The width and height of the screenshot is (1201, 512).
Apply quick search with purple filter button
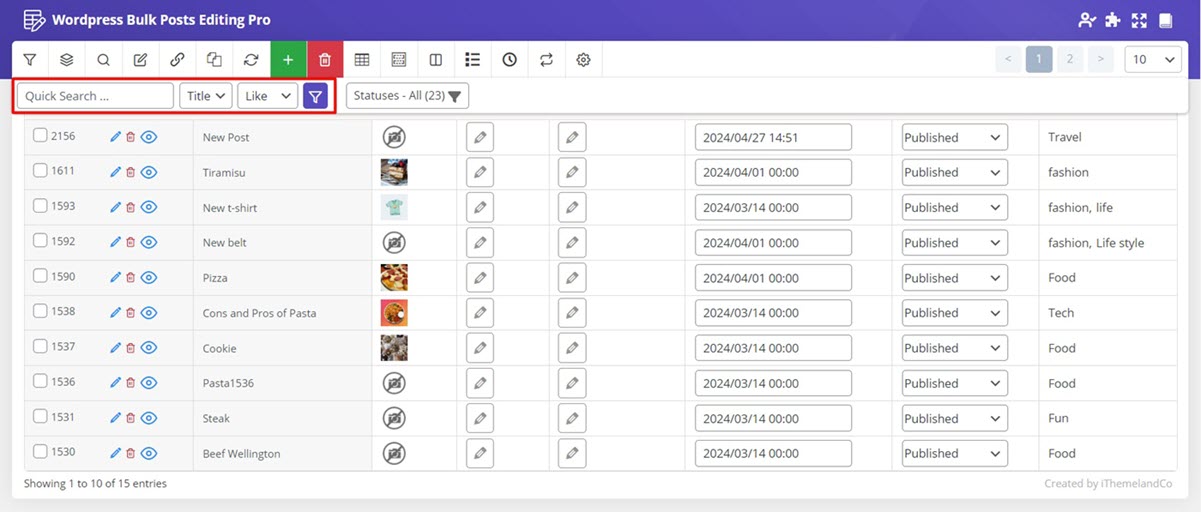point(316,96)
